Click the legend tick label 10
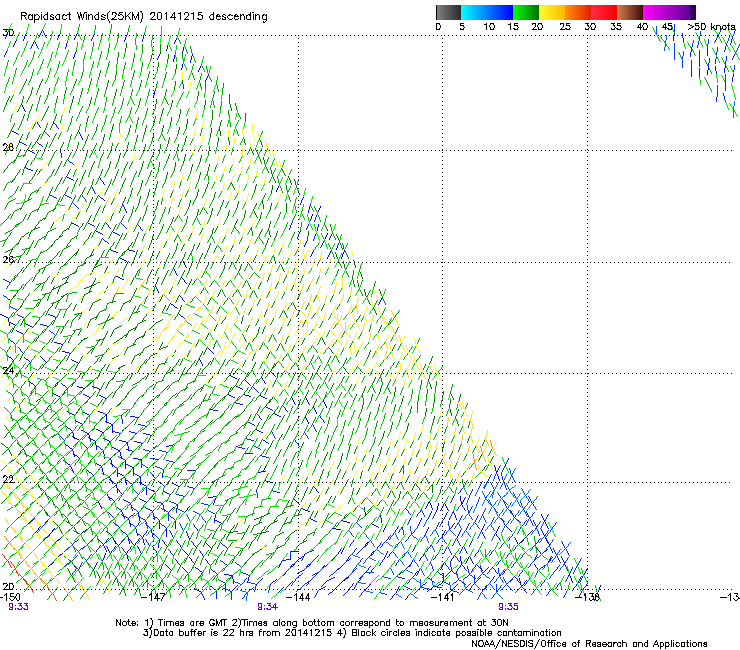 (489, 27)
